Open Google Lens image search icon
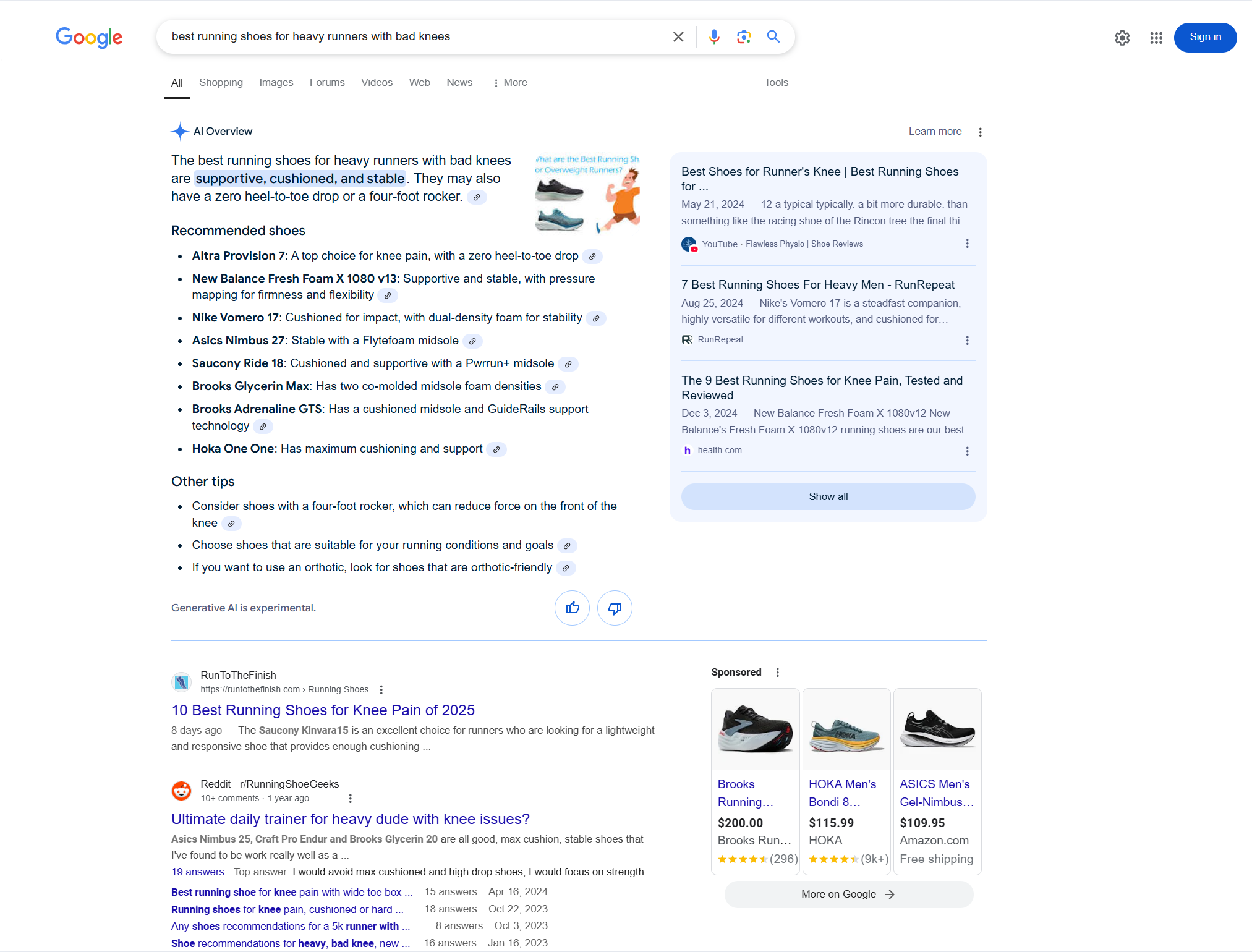 [x=744, y=37]
